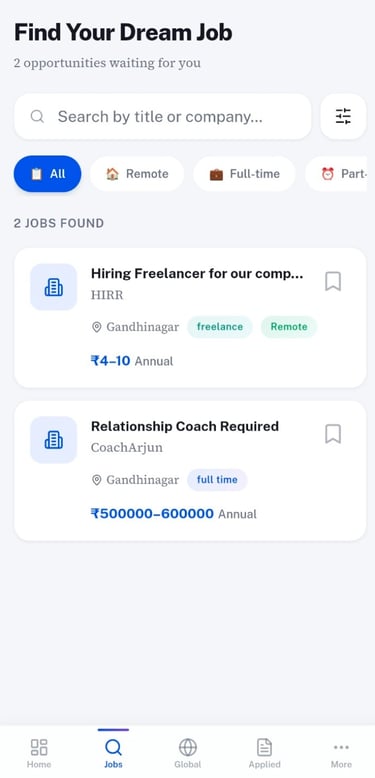This screenshot has width=375, height=778.
Task: Click the full time tag on CoachArjun job
Action: [x=217, y=480]
